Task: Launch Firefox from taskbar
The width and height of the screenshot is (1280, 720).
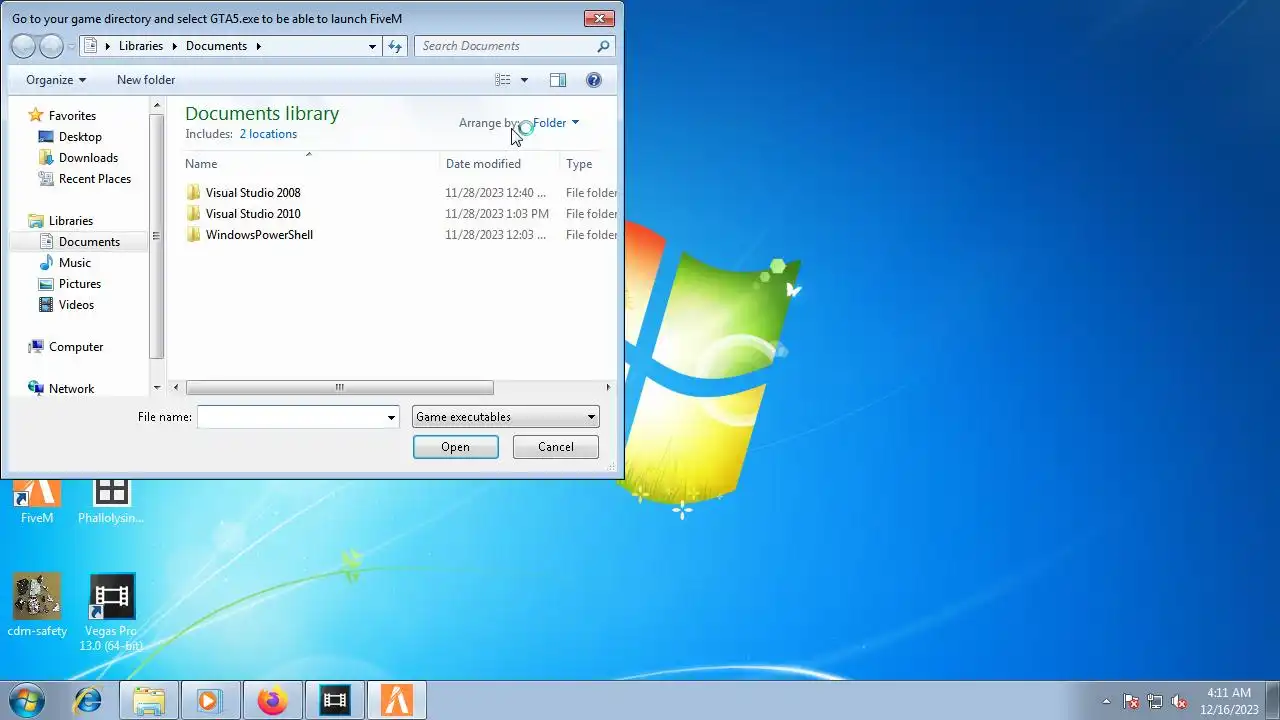Action: [272, 700]
